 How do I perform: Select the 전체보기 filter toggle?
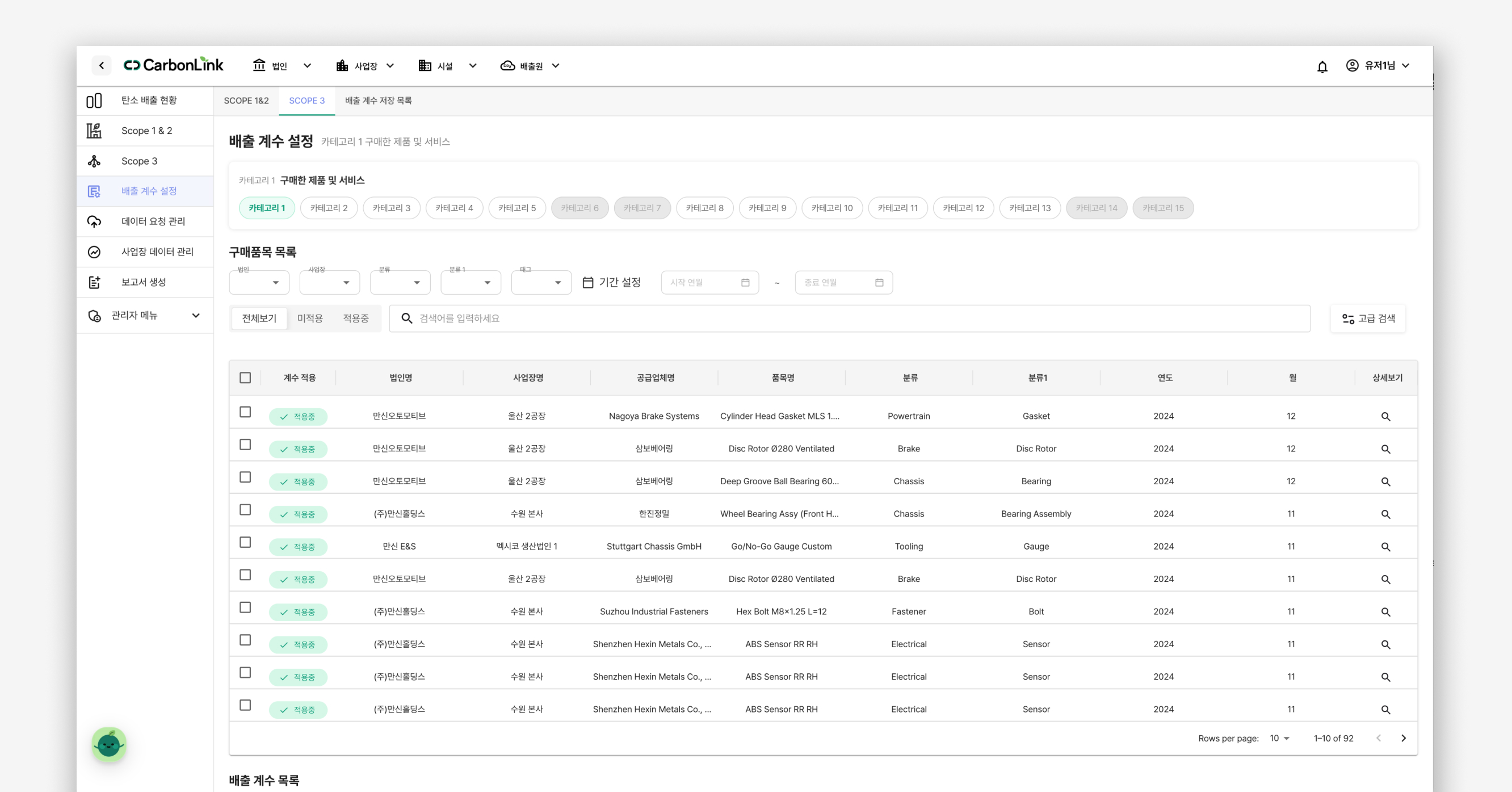[259, 318]
